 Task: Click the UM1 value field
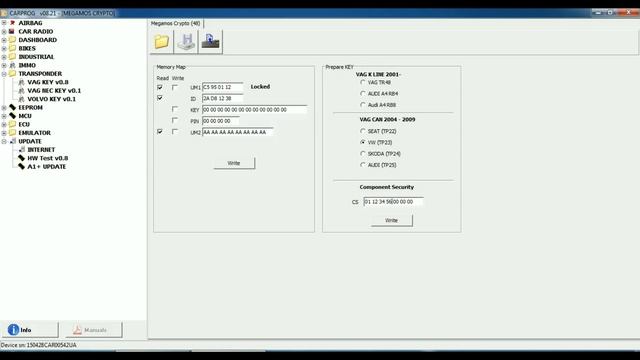click(222, 87)
